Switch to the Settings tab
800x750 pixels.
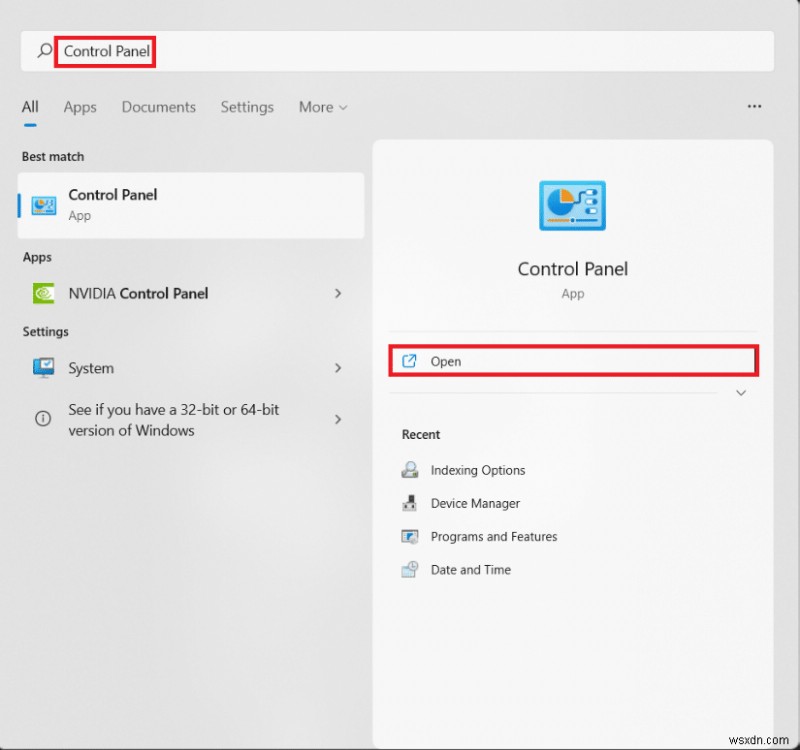(247, 107)
